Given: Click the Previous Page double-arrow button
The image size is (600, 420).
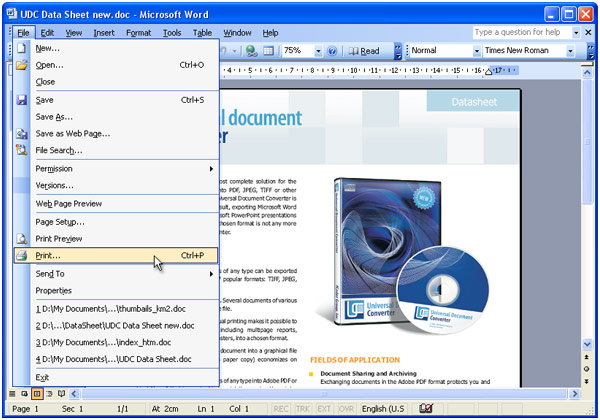Looking at the screenshot, I should click(586, 357).
